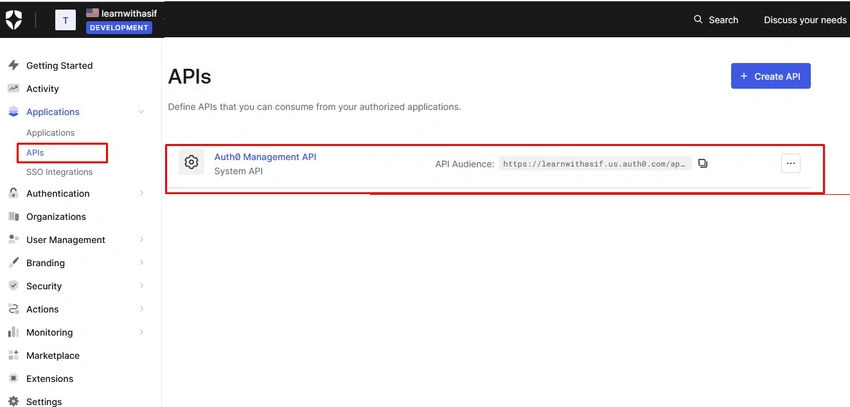This screenshot has width=850, height=407.
Task: Open the Auth0 Management API link
Action: (x=265, y=157)
